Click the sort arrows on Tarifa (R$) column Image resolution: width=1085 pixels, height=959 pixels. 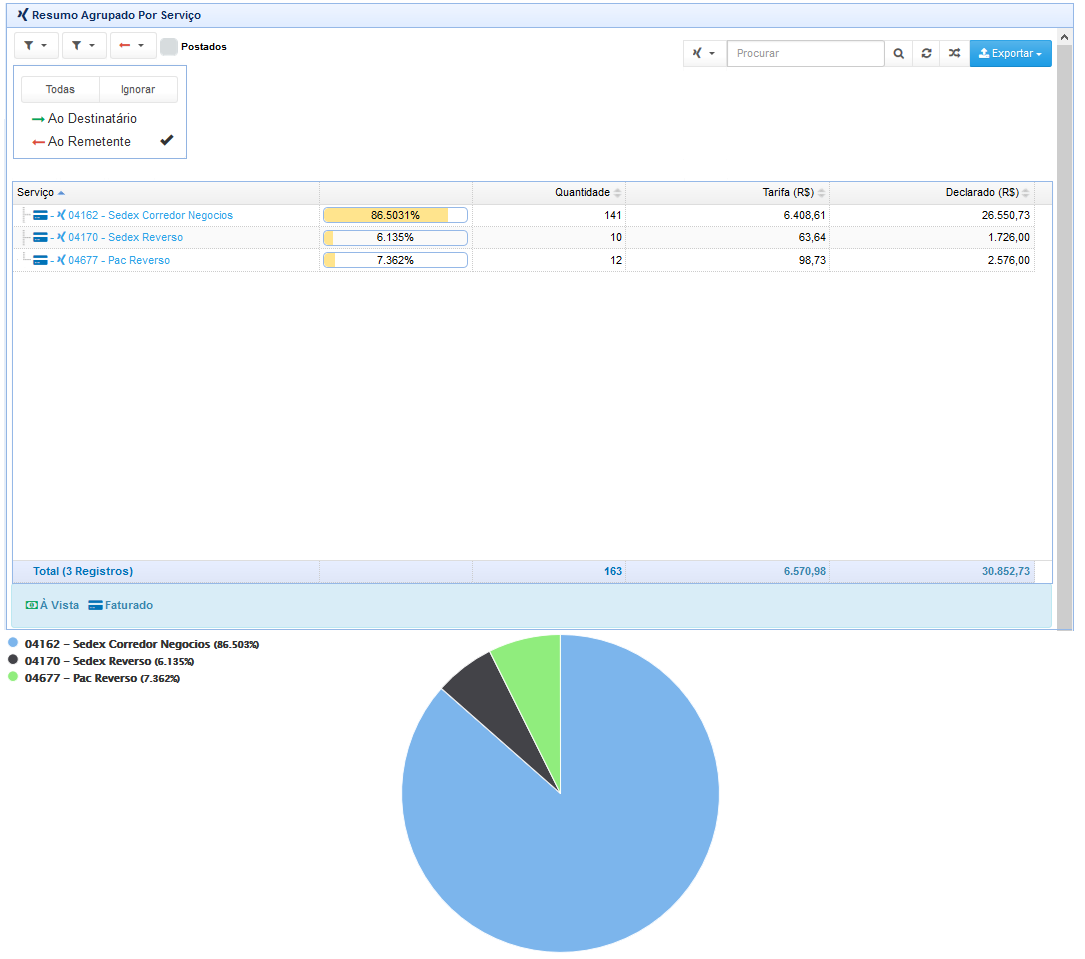821,192
